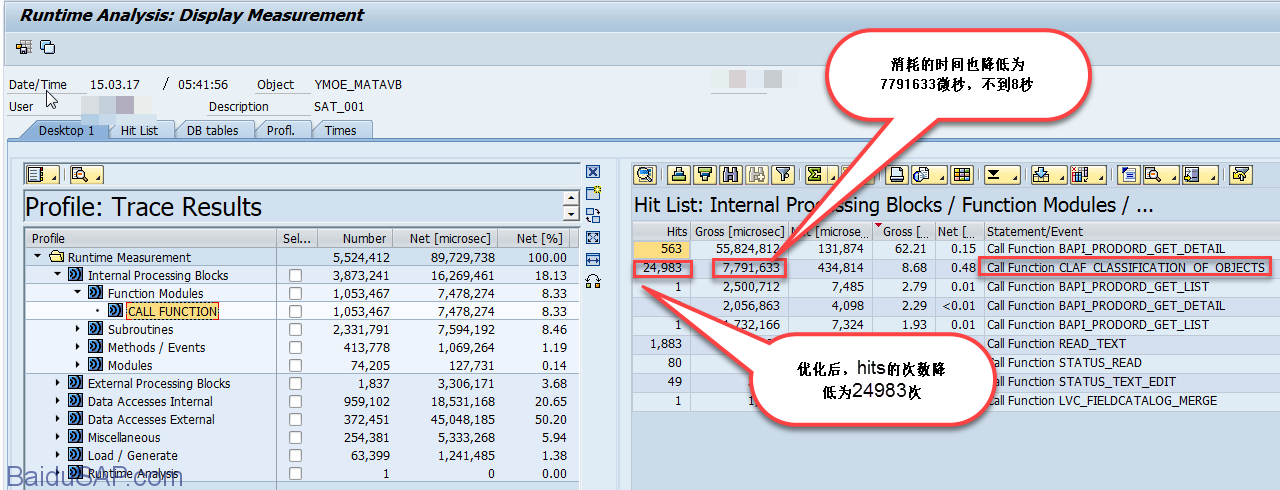Expand the Subroutines node
Screen dimensions: 1280x490
[x=78, y=329]
